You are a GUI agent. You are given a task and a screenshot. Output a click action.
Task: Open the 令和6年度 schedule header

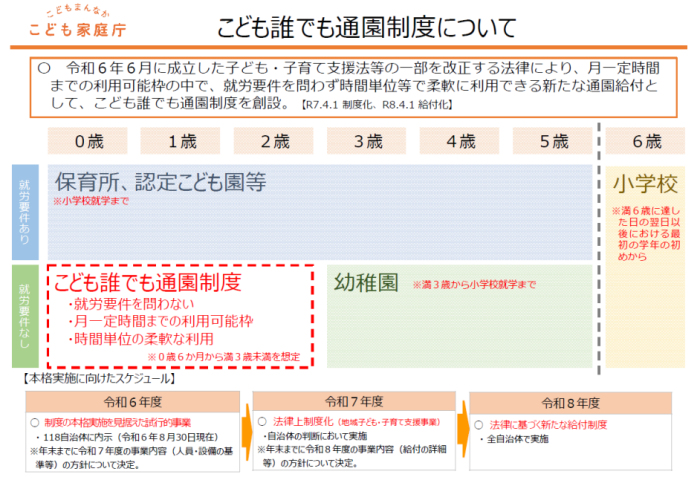134,401
